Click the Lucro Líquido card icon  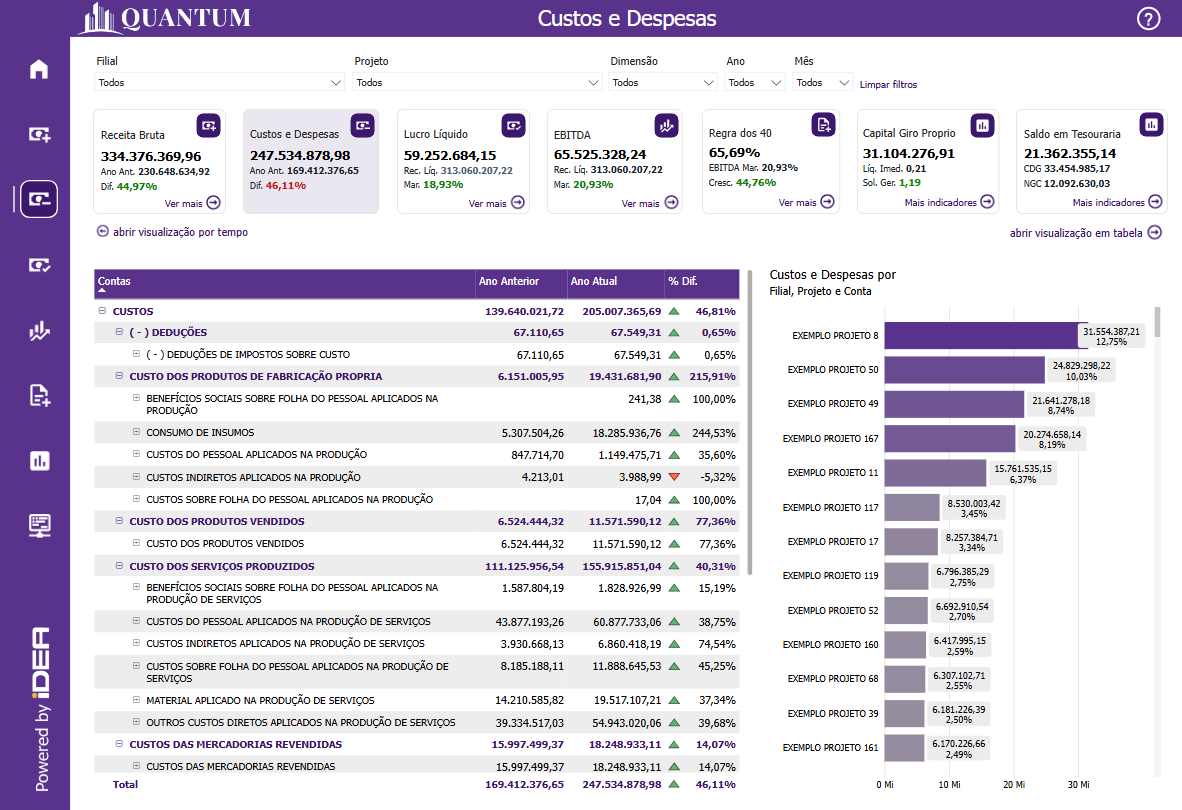(514, 125)
